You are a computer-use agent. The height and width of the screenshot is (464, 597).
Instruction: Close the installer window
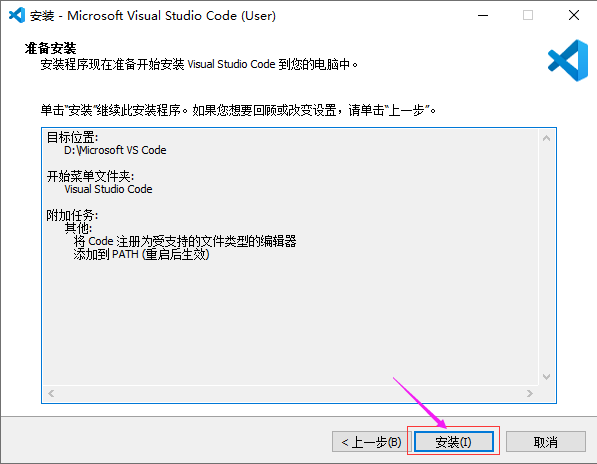574,15
